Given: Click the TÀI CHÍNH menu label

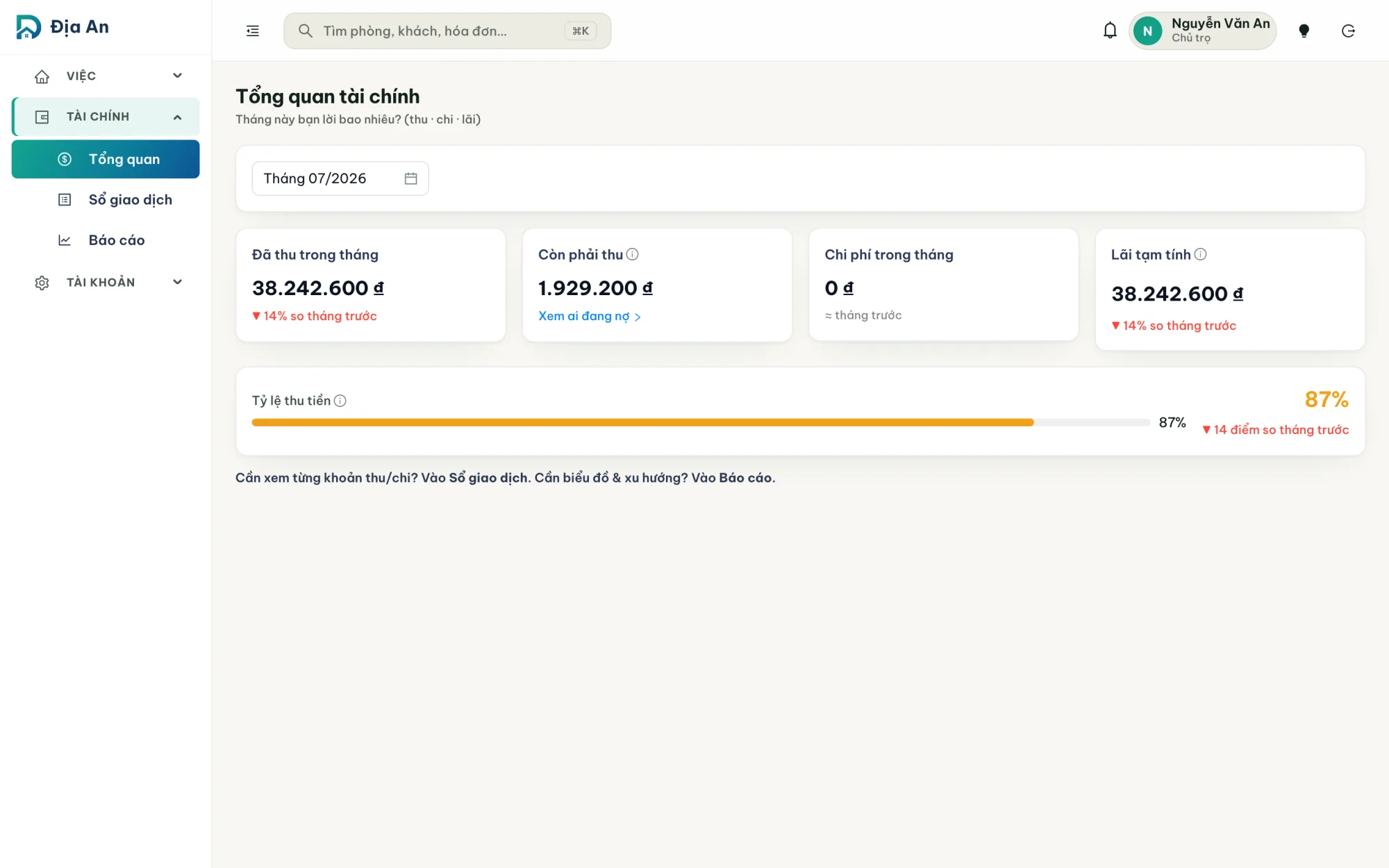Looking at the screenshot, I should pyautogui.click(x=98, y=117).
